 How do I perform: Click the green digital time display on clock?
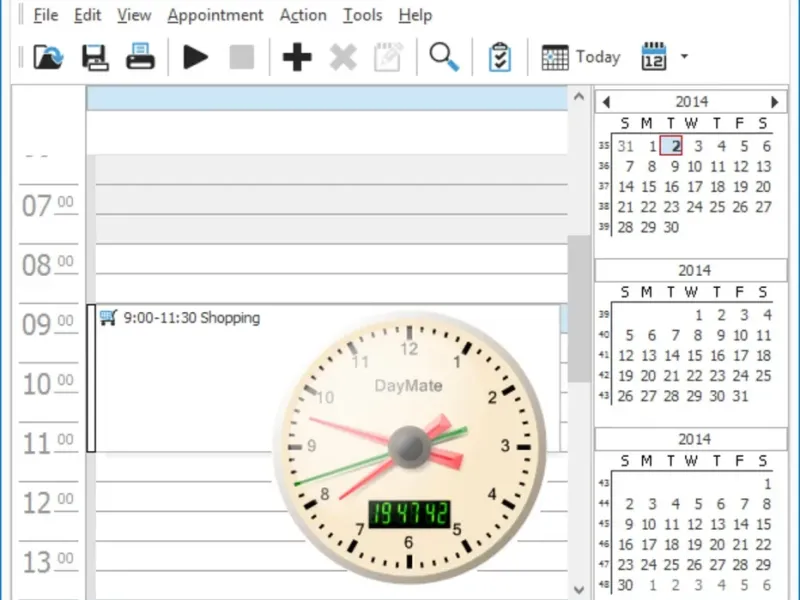click(x=409, y=514)
